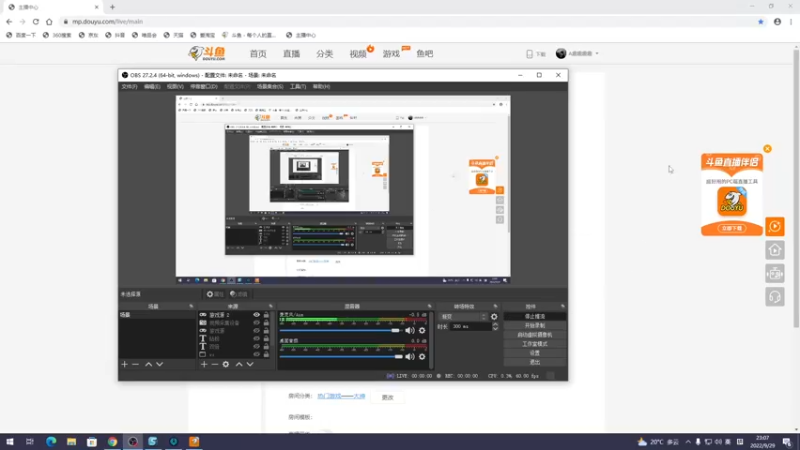The width and height of the screenshot is (800, 450).
Task: Increase transition duration with up arrow
Action: [495, 324]
